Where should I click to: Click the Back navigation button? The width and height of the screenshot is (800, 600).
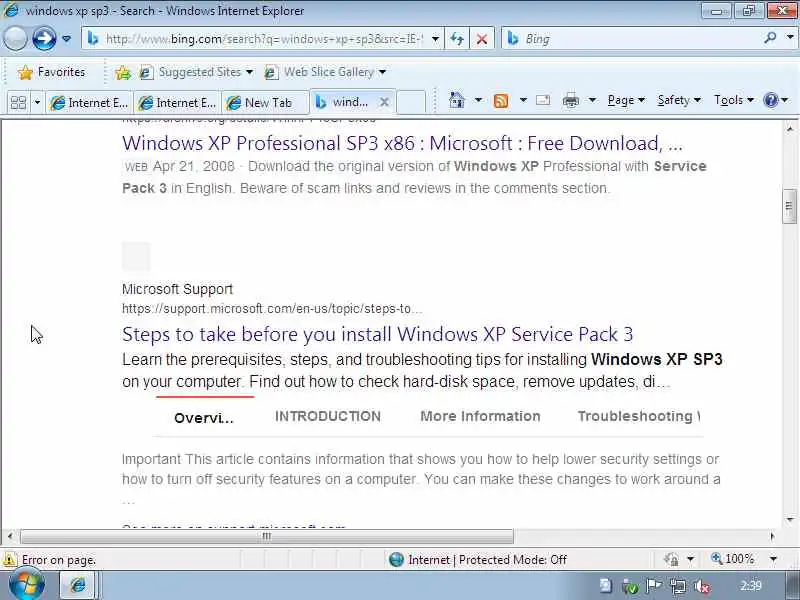pos(15,38)
